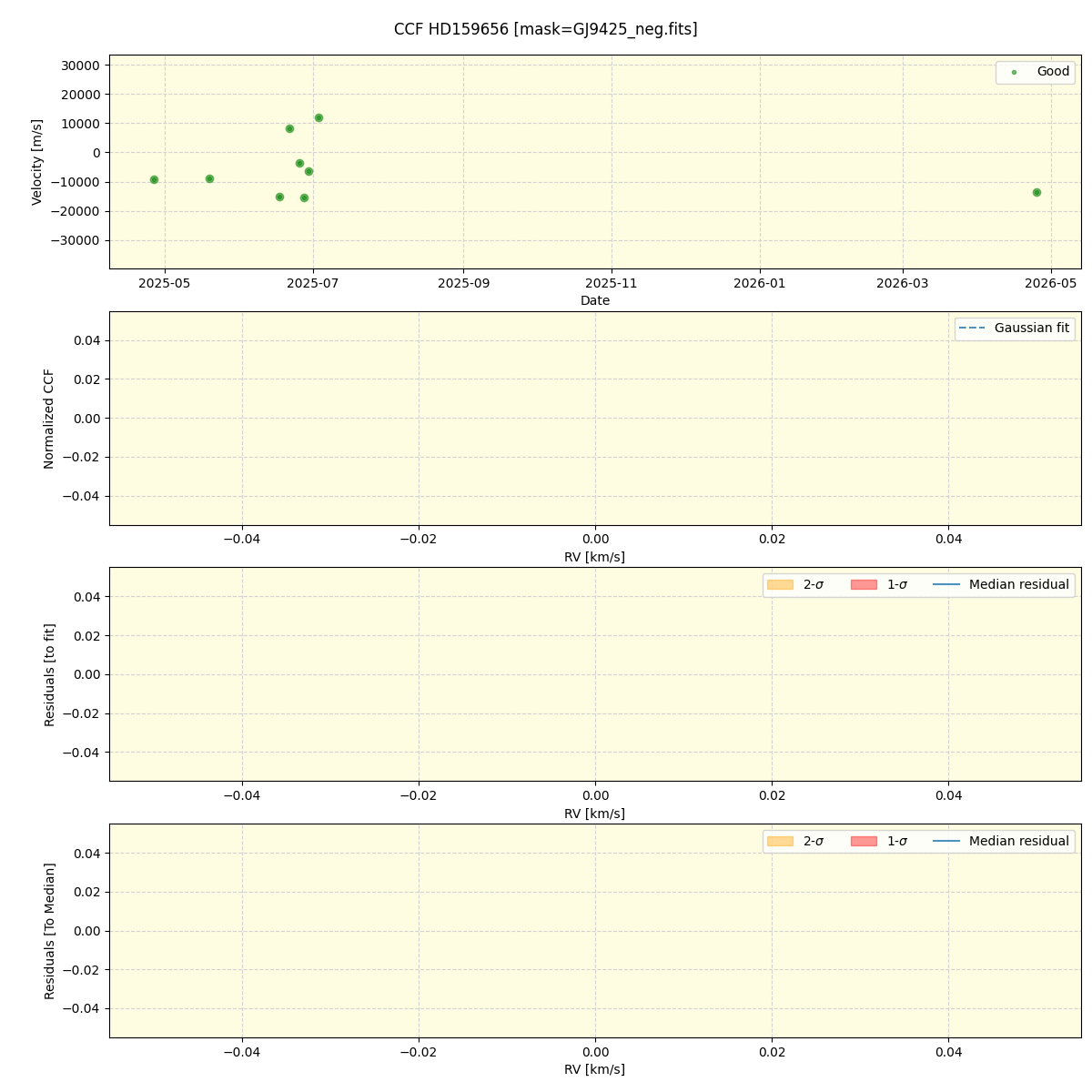Viewport: 1092px width, 1092px height.
Task: Click the 'Velocity [m/s]' axis label
Action: tap(37, 162)
